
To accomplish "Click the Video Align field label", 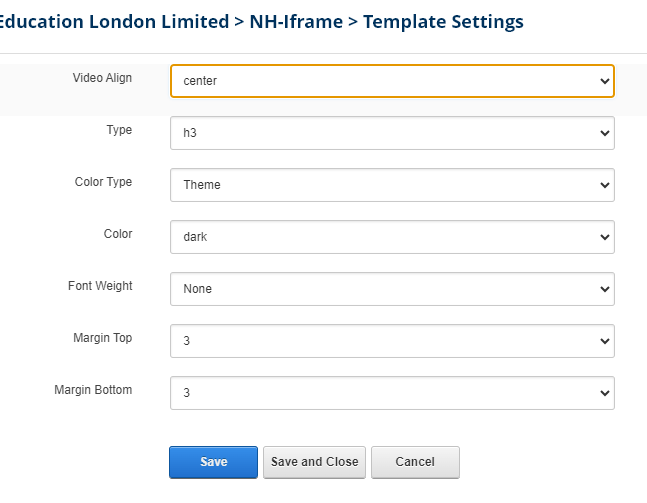I will click(102, 78).
